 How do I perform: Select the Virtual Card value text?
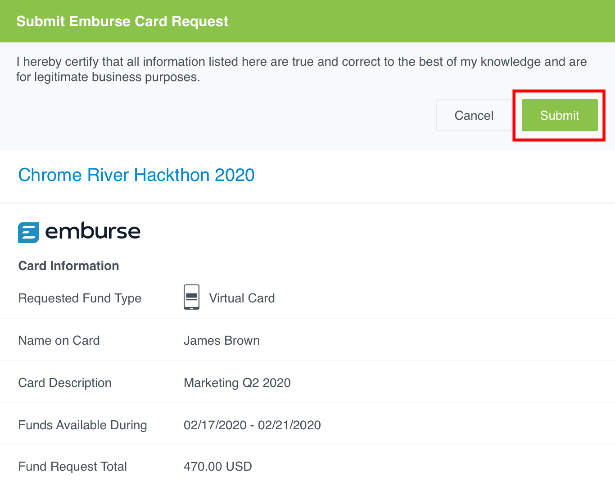click(241, 298)
